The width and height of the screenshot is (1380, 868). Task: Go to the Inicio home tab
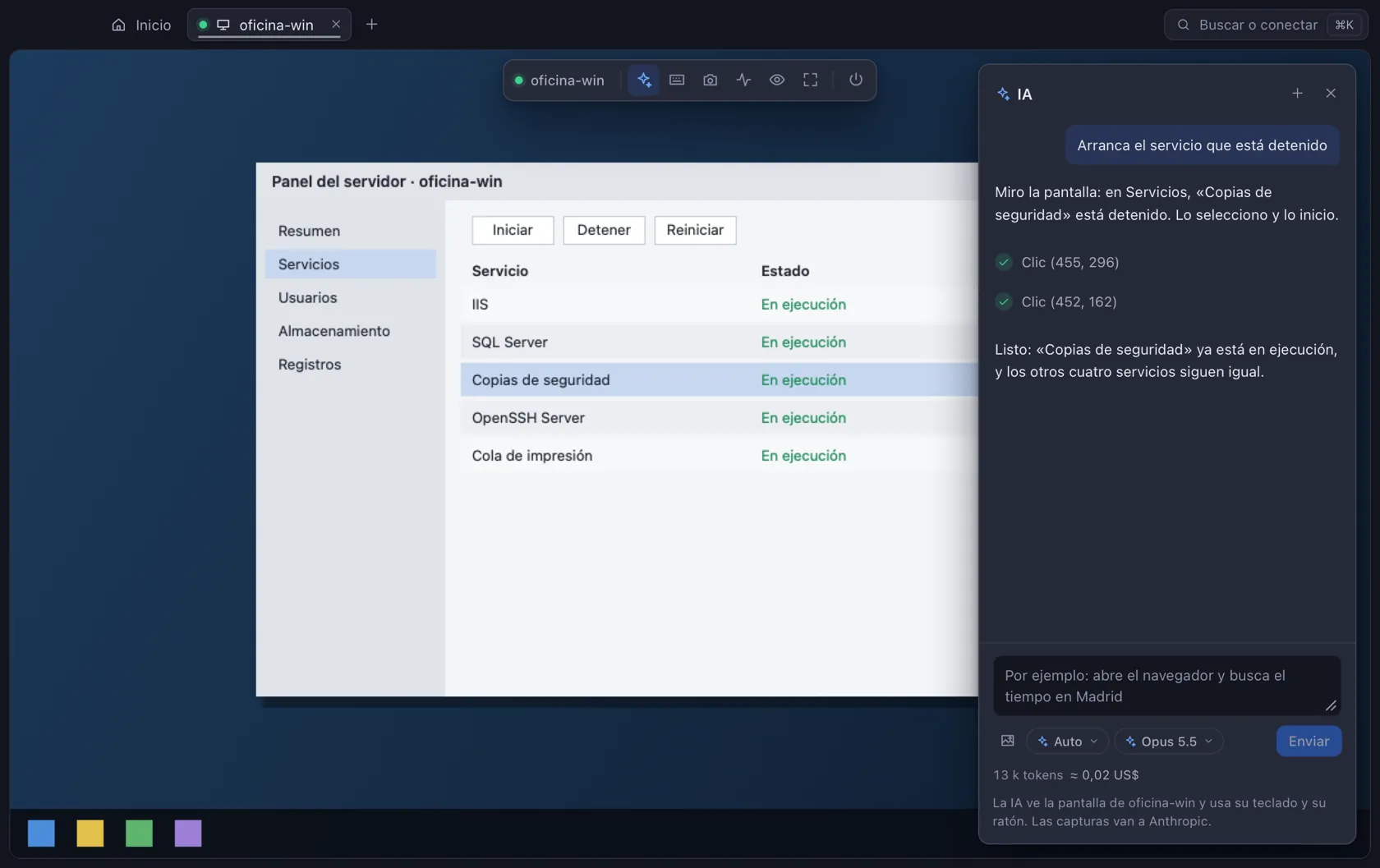click(x=141, y=25)
